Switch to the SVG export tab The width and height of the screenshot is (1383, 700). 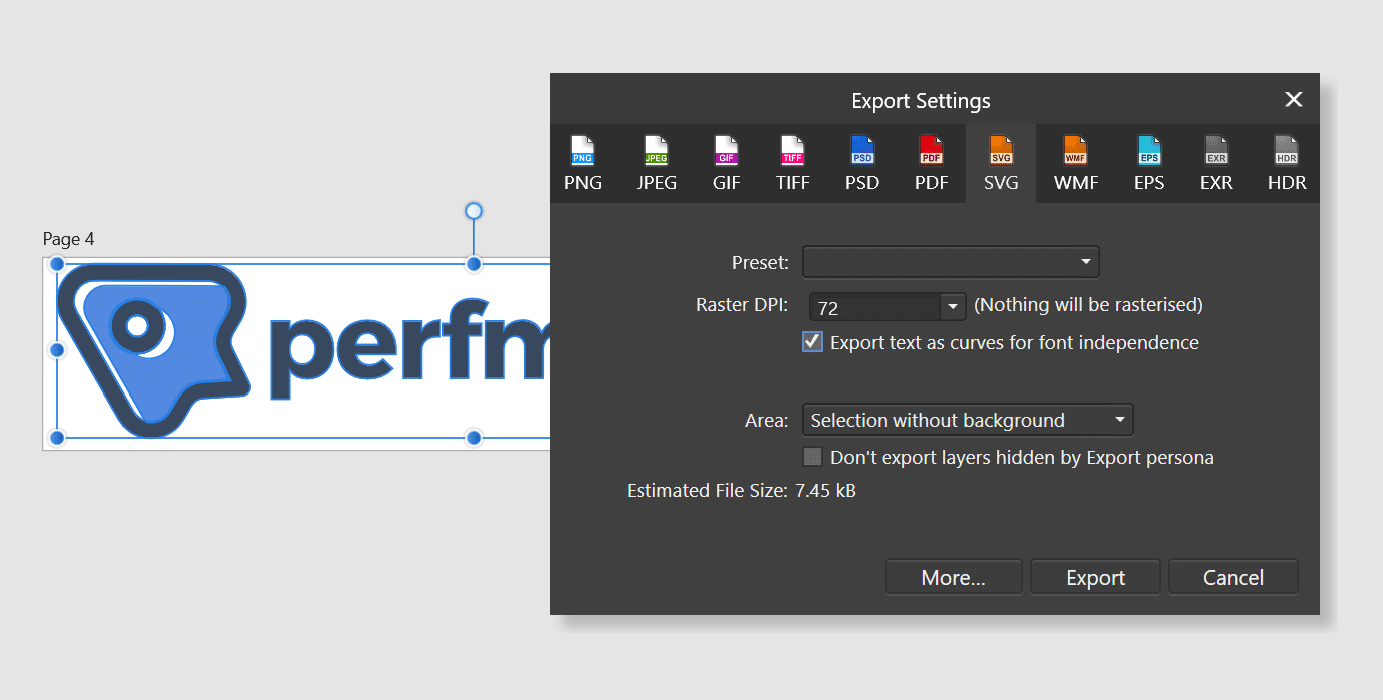click(1000, 163)
